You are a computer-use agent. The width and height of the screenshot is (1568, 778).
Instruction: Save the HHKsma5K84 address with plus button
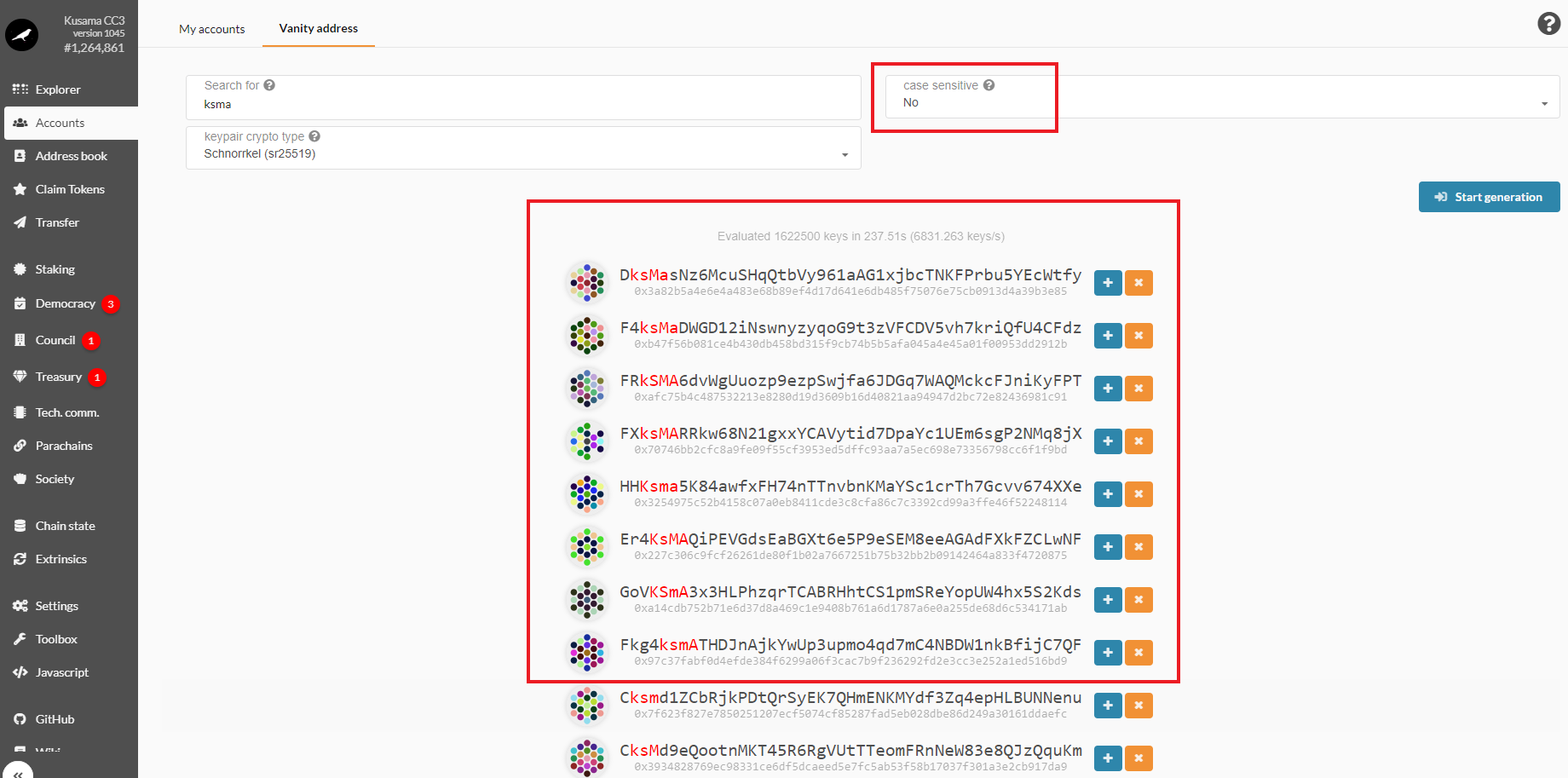point(1107,494)
